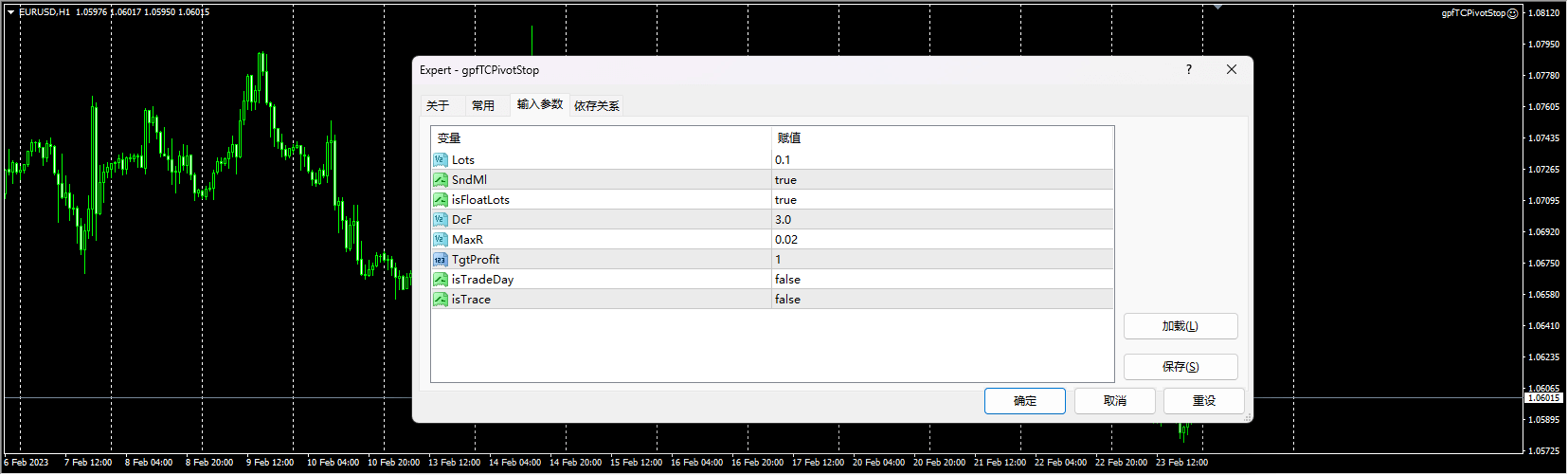Open the 依存关系 tab
The height and width of the screenshot is (475, 1568).
(x=597, y=105)
